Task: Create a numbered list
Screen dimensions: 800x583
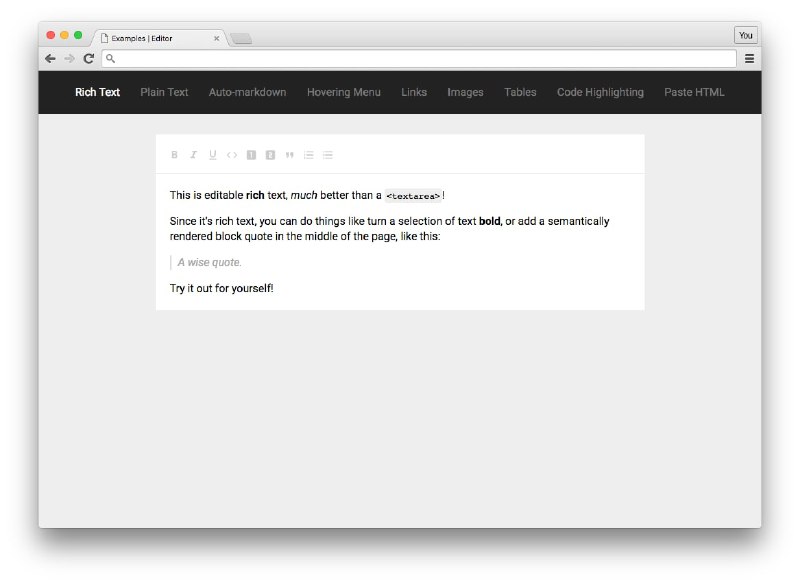Action: 309,155
